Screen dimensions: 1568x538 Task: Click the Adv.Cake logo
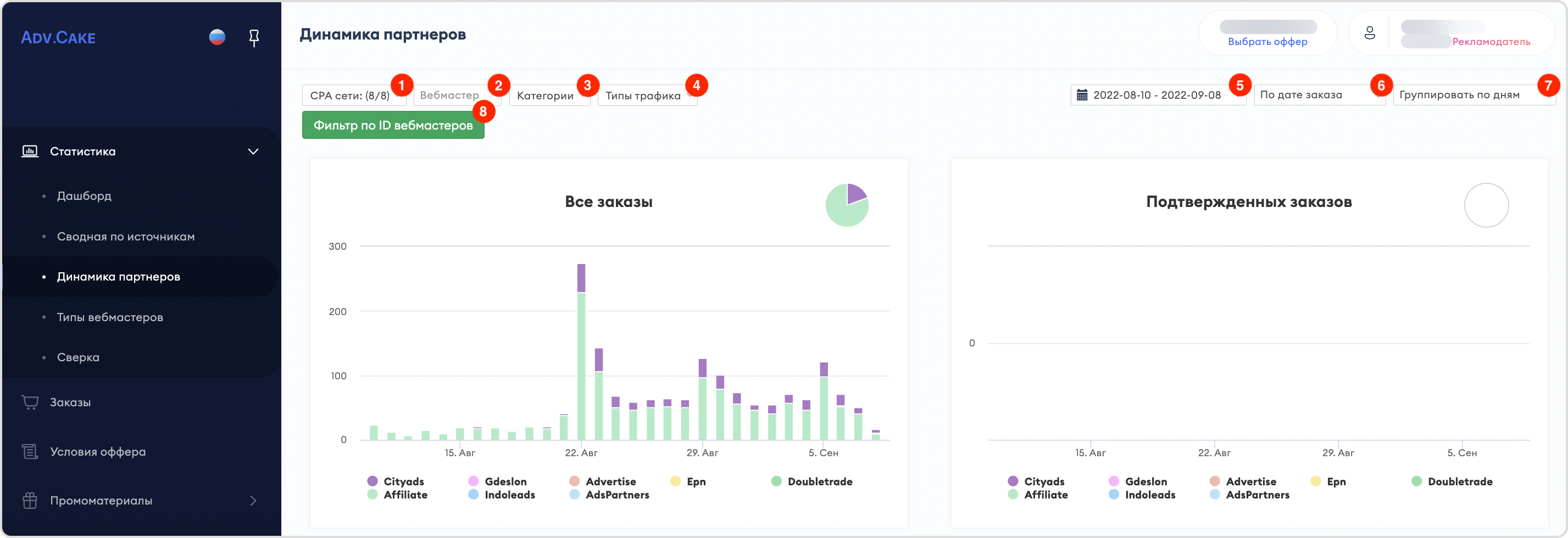(58, 38)
